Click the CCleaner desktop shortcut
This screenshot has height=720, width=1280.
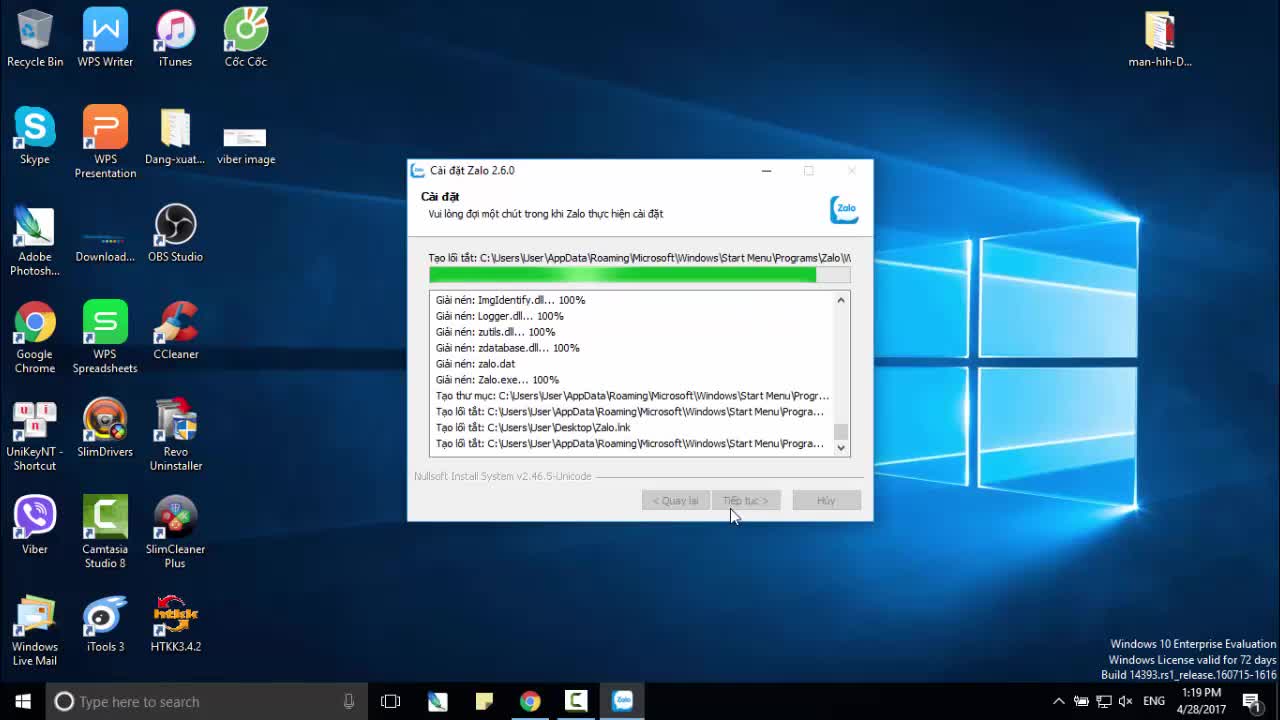(x=175, y=331)
